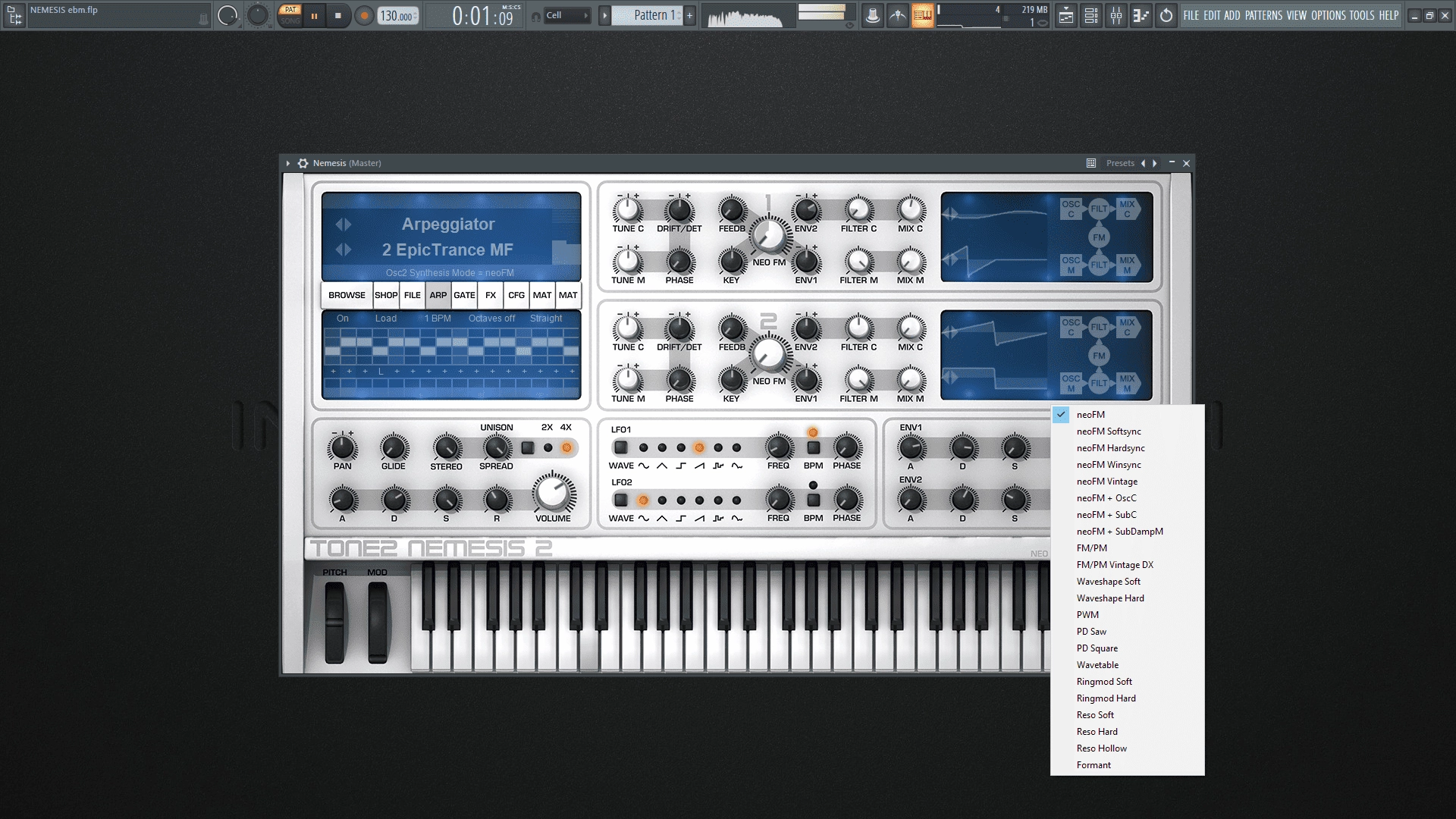Choose Formant synthesis mode

click(x=1128, y=765)
